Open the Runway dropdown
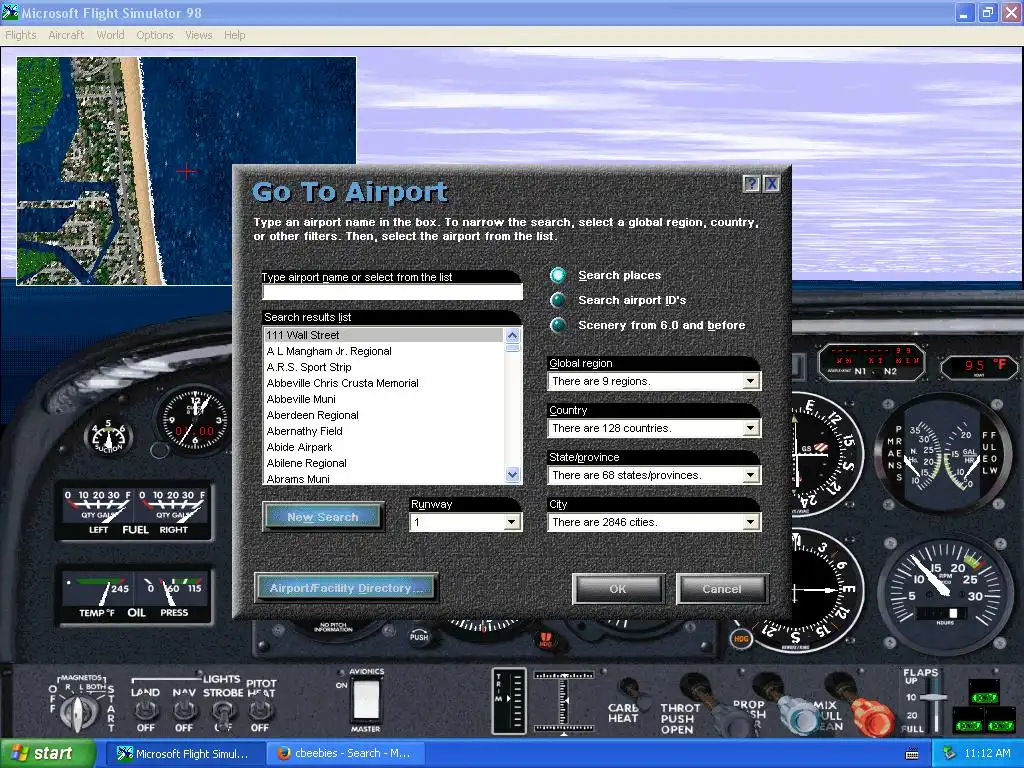1024x768 pixels. (511, 522)
